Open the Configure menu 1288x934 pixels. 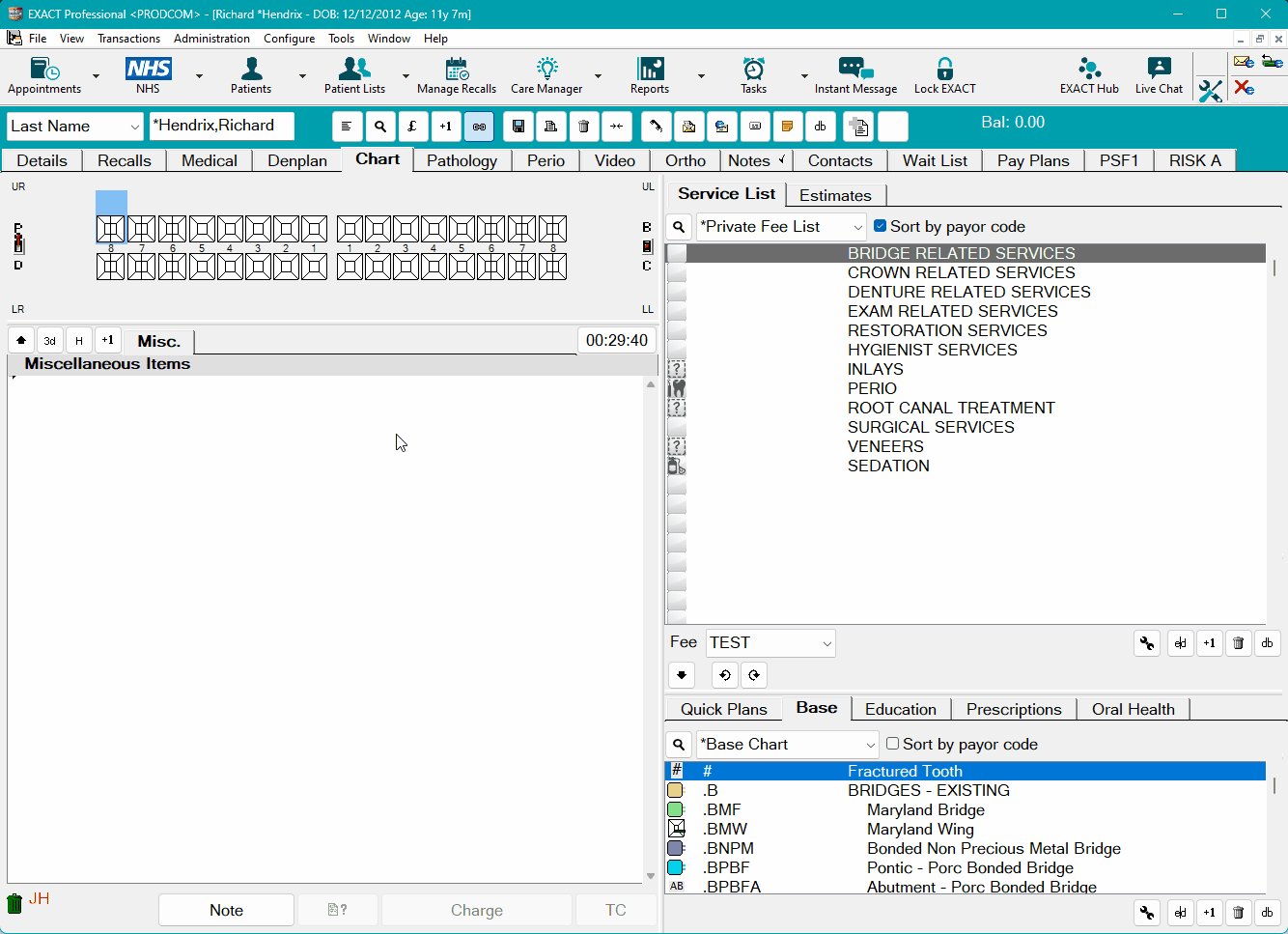(x=289, y=39)
